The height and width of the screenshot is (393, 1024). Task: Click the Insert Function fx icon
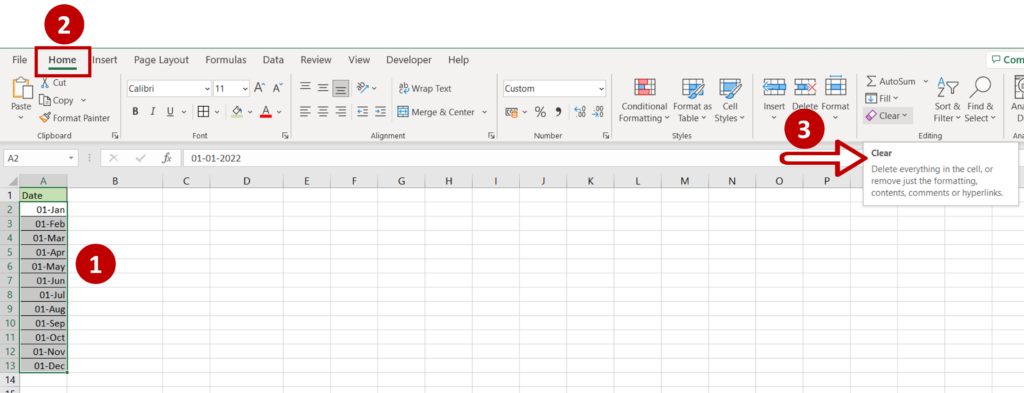(167, 158)
